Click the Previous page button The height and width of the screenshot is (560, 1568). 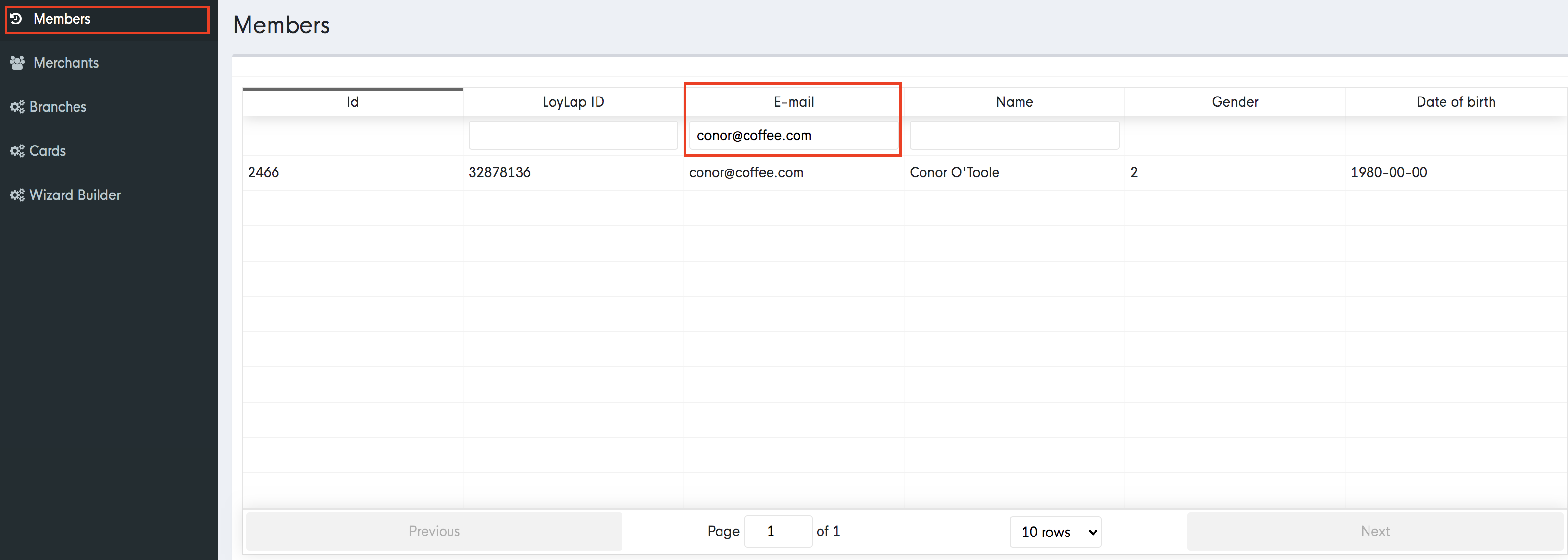pyautogui.click(x=434, y=532)
